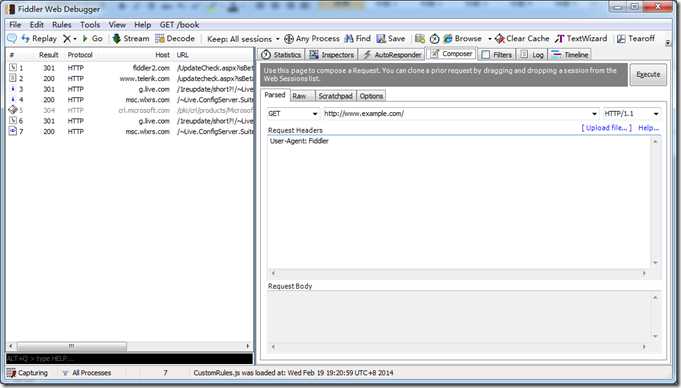Open the Browse dropdown arrow
681x388 pixels.
click(x=489, y=39)
